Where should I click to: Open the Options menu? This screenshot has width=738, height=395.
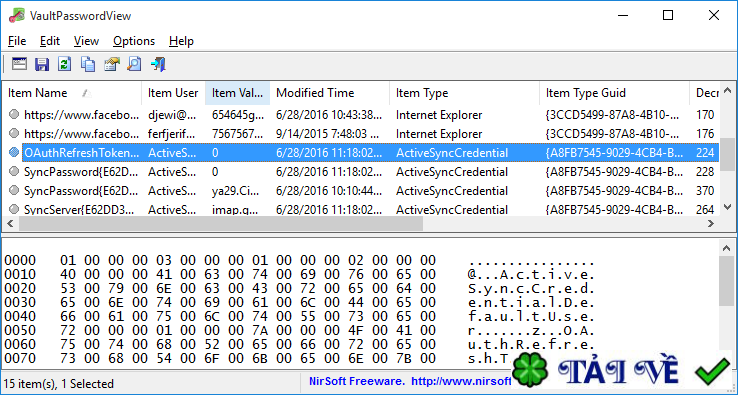point(134,41)
